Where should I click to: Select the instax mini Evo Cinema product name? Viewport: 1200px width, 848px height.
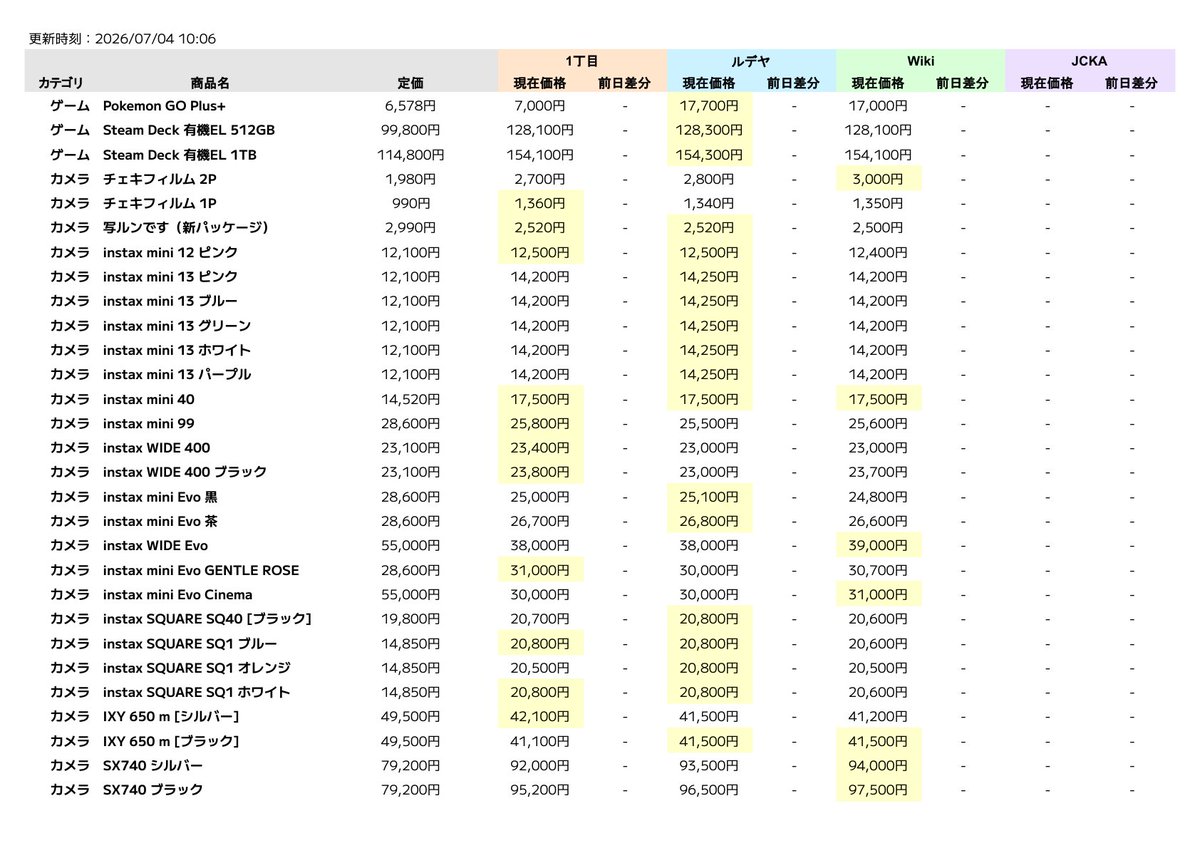178,595
